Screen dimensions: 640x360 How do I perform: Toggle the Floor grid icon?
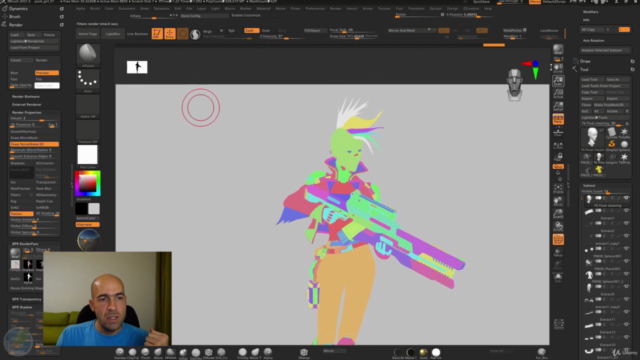point(558,132)
